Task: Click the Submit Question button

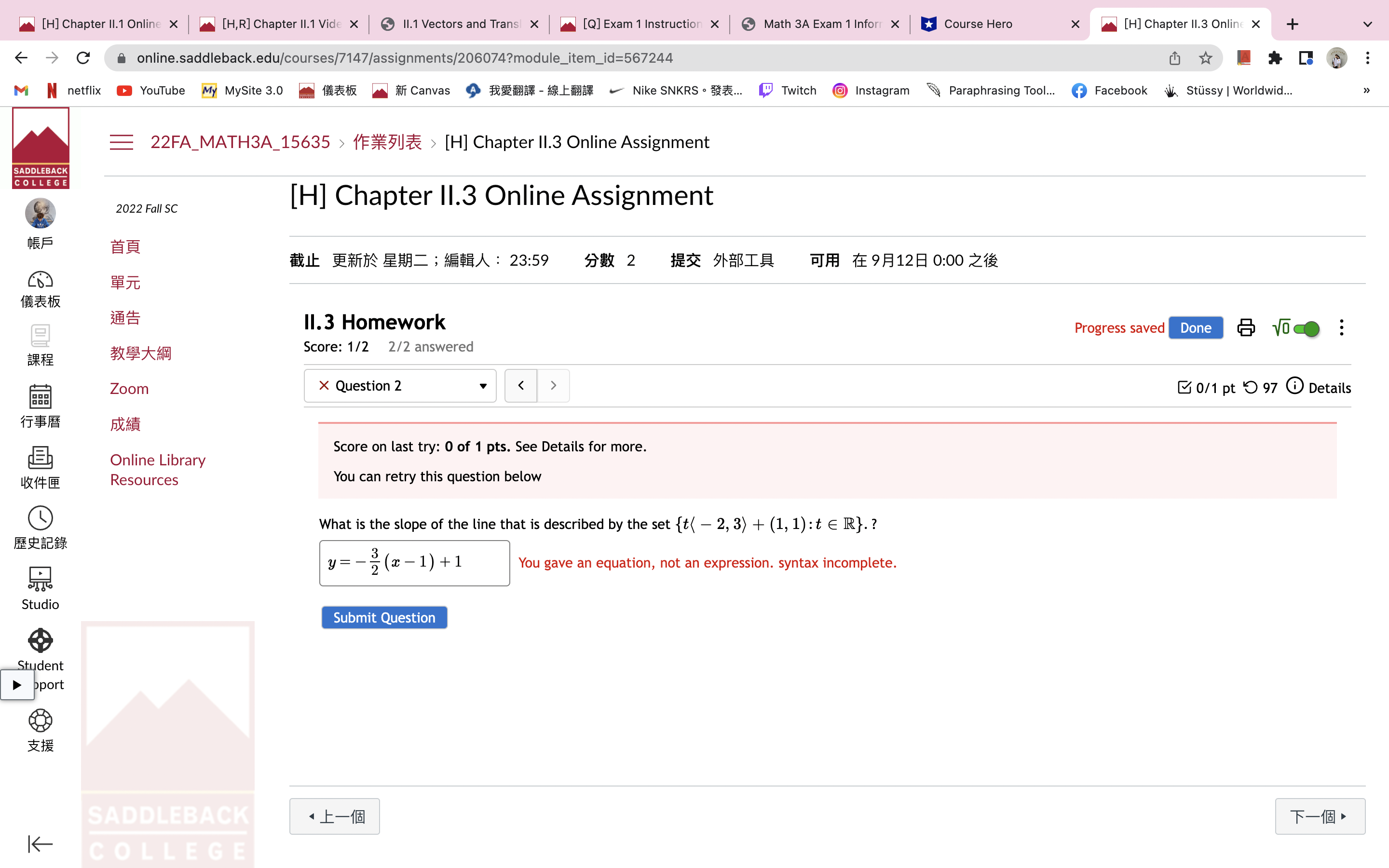Action: [384, 617]
